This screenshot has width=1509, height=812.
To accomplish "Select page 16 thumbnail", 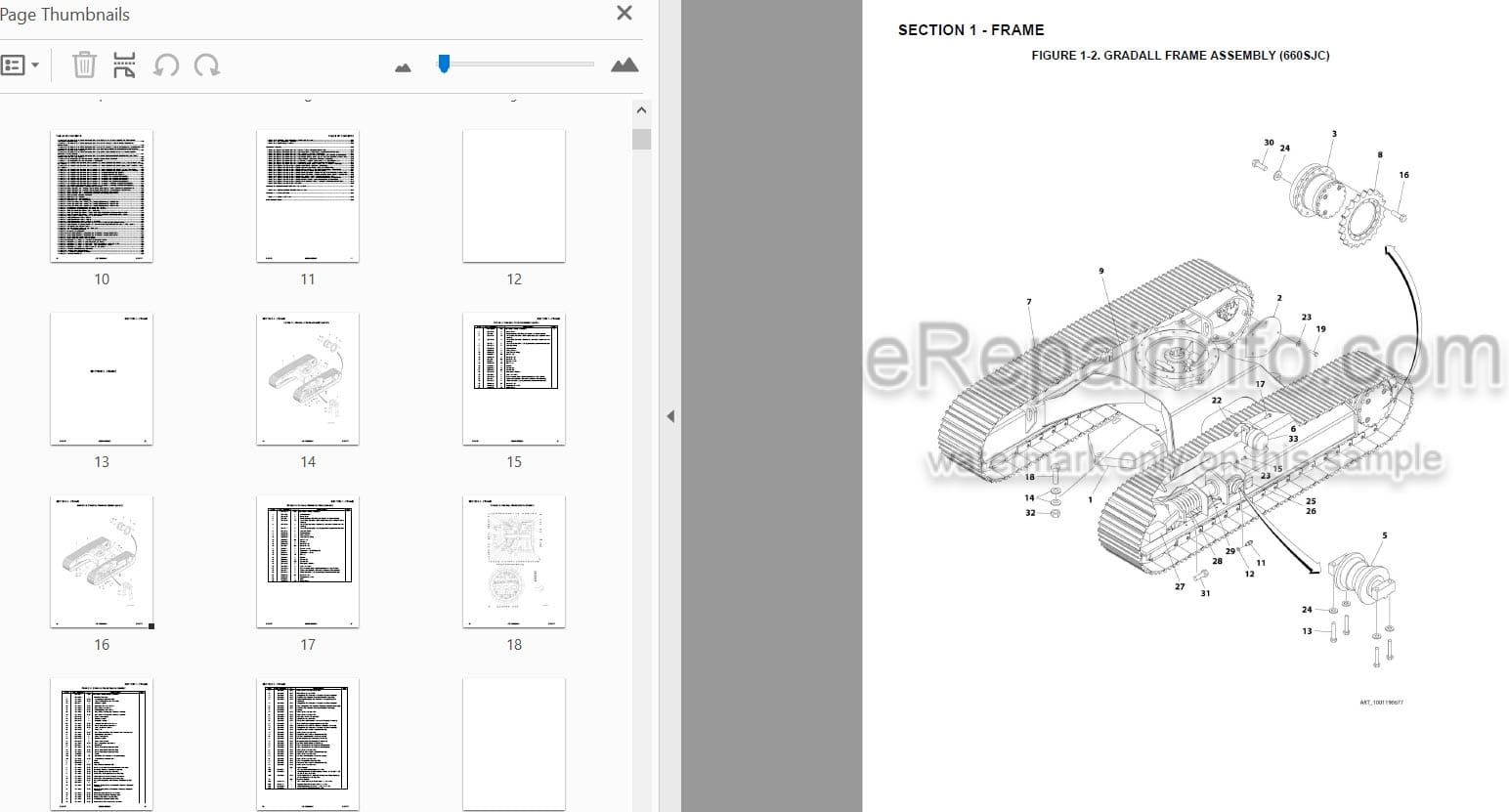I will (x=102, y=562).
